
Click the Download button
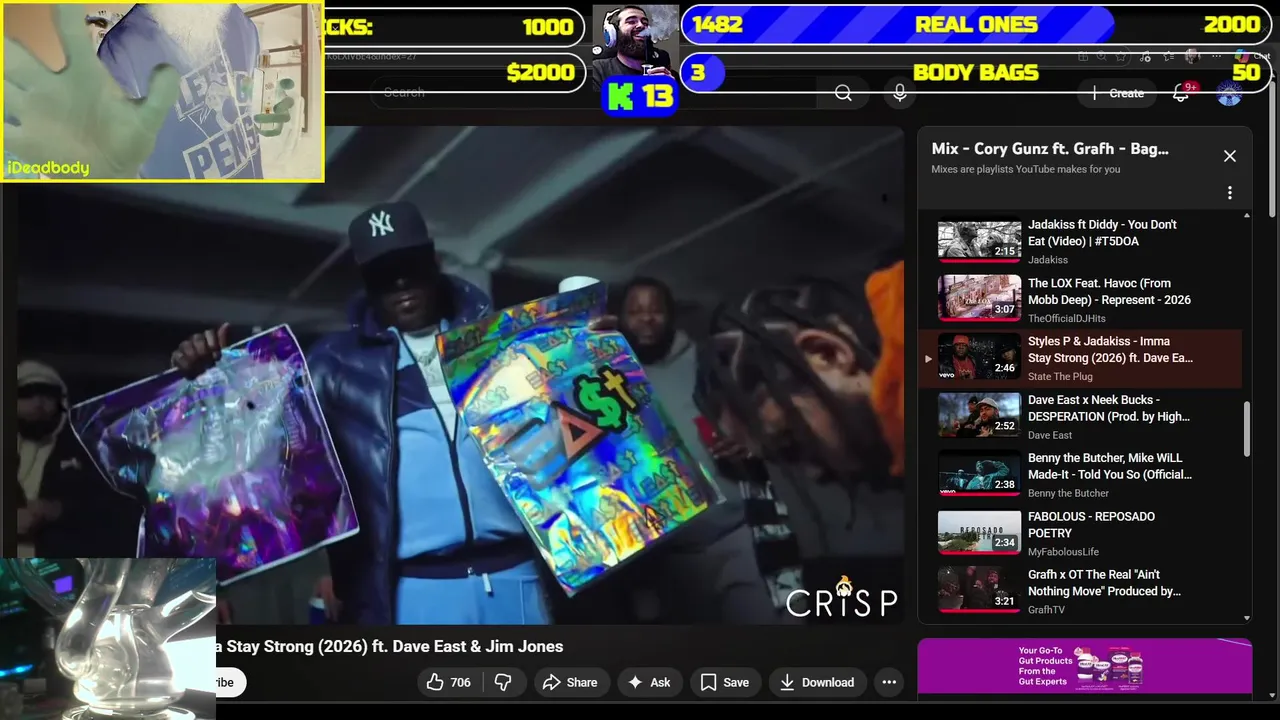817,682
